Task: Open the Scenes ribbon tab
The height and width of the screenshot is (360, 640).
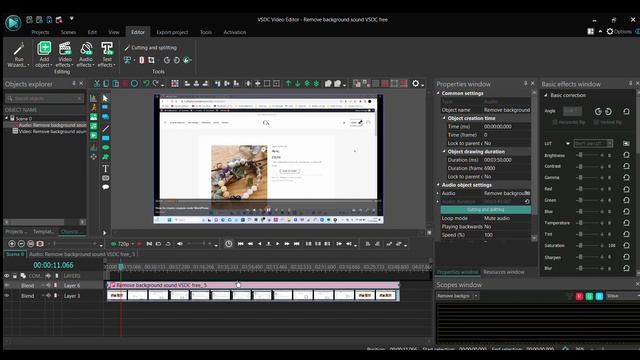Action: (68, 32)
